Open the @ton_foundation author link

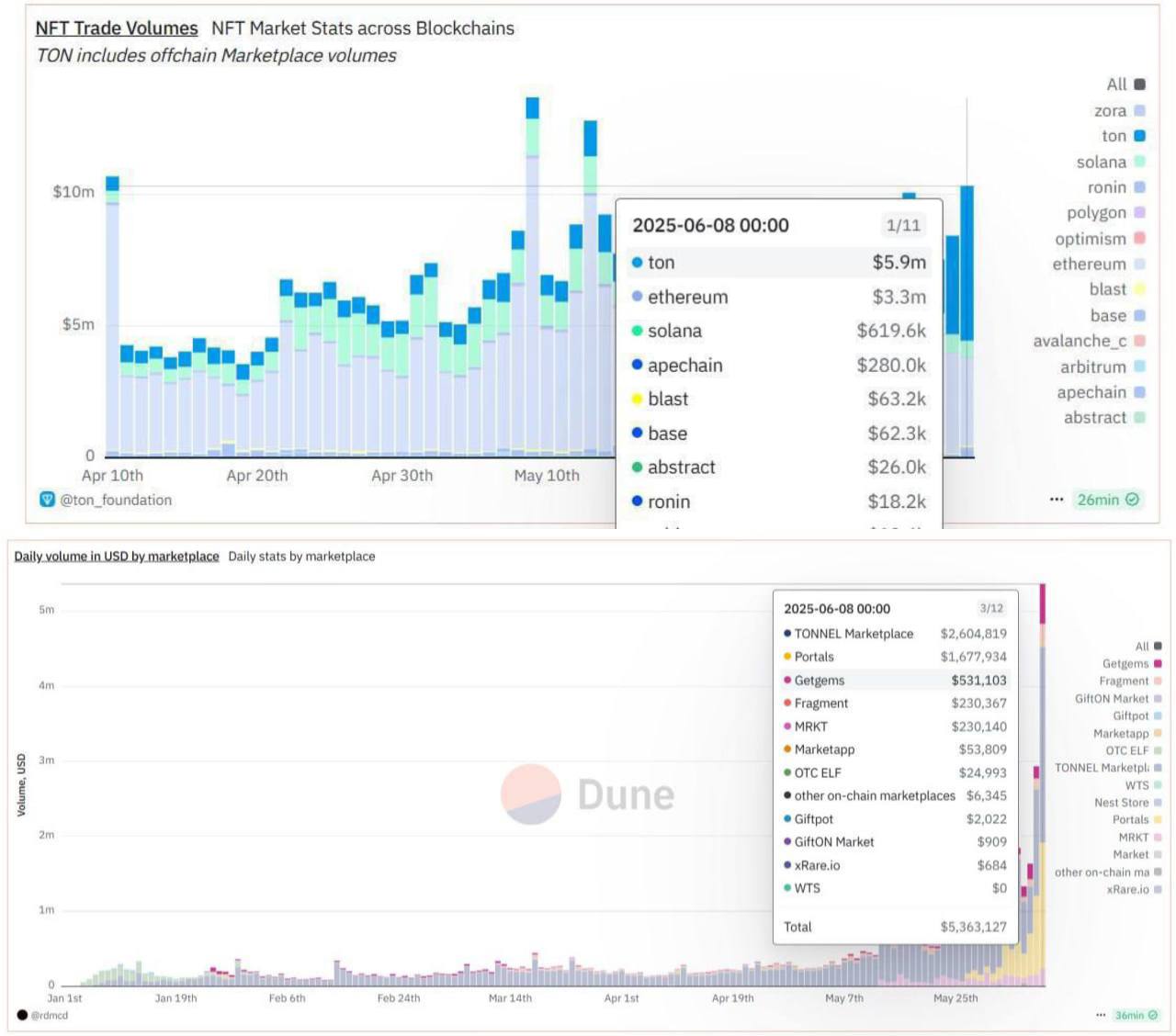pyautogui.click(x=116, y=500)
